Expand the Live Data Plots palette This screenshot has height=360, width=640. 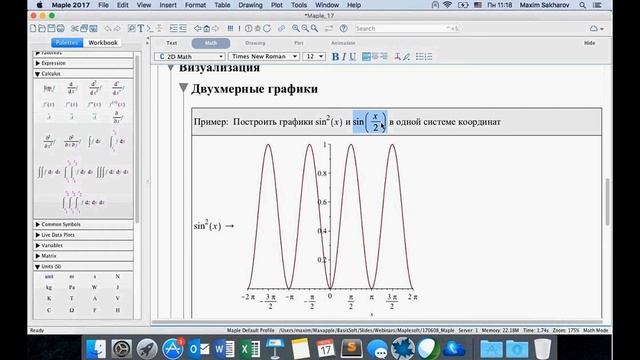point(83,235)
